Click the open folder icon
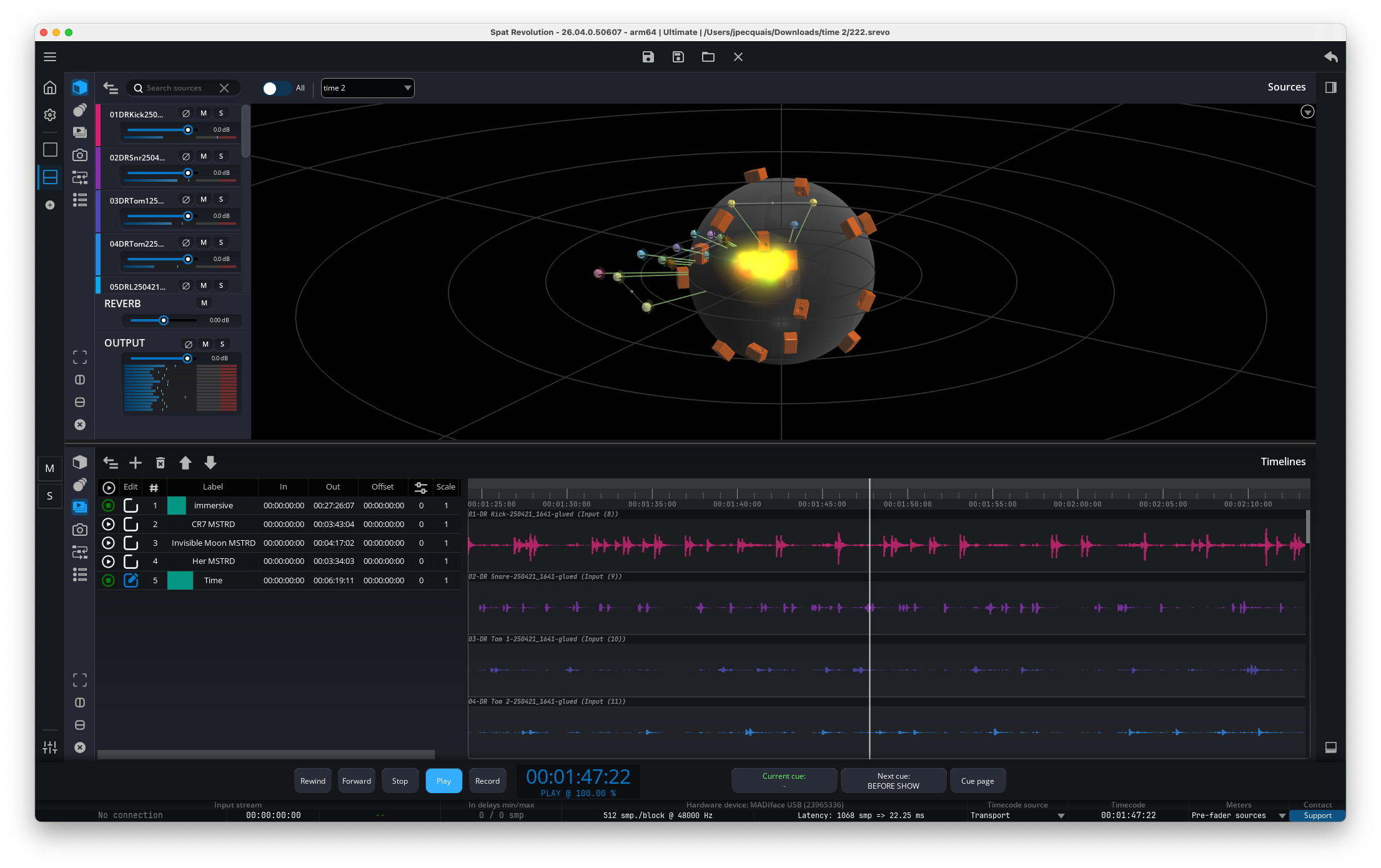 (x=708, y=57)
